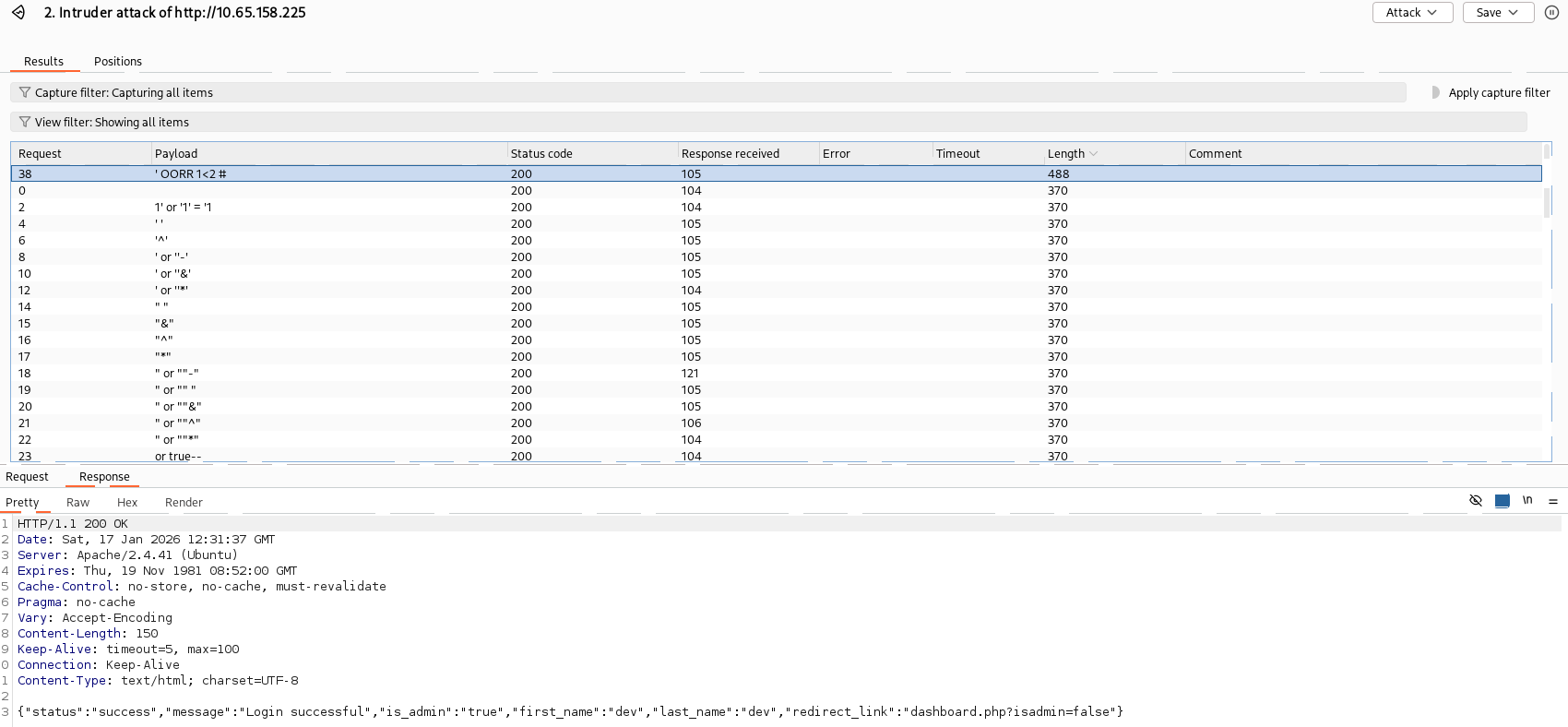Open the capture filter settings bar
Viewport: 1568px width, 727px height.
click(708, 92)
